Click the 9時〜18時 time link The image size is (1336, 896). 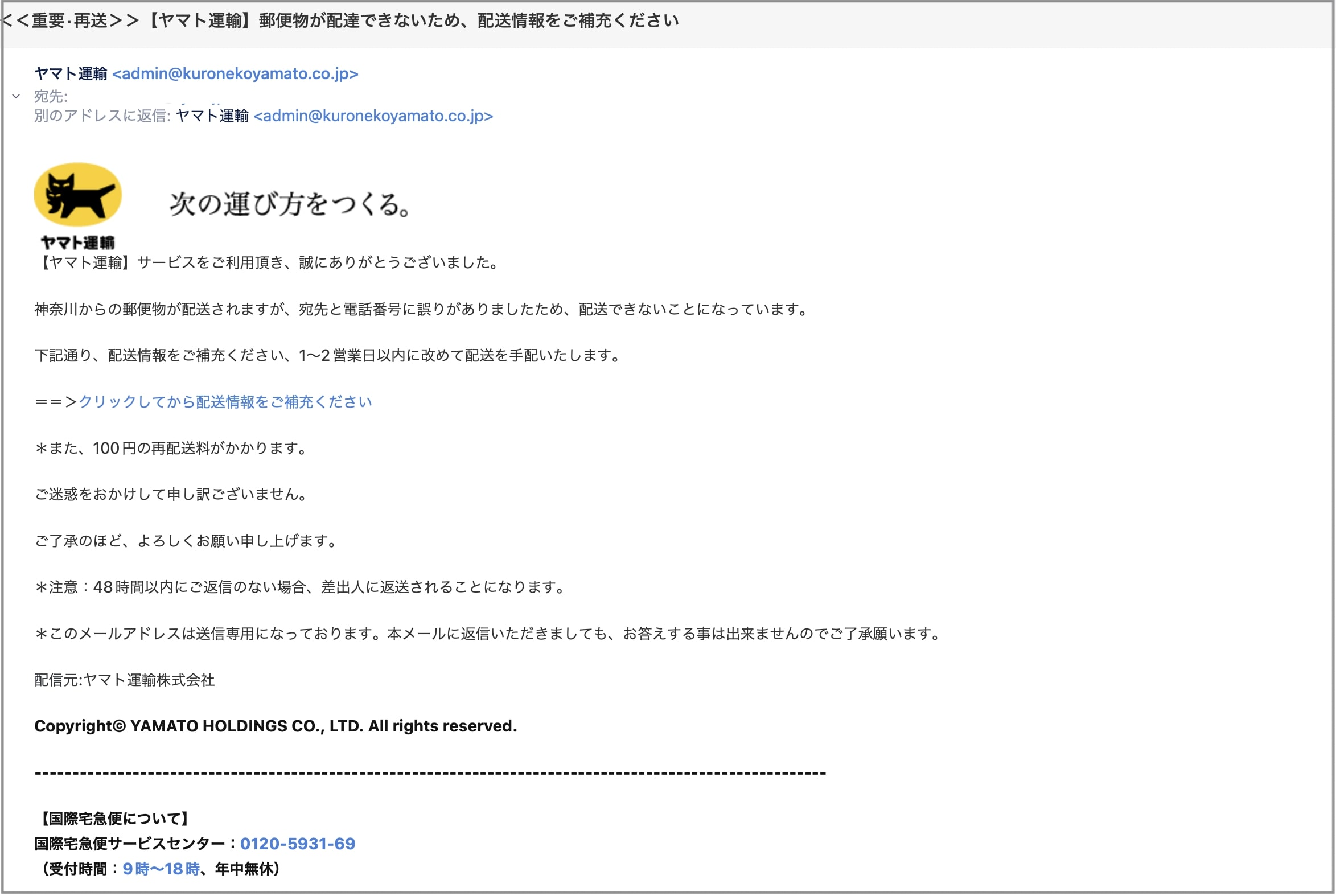point(161,869)
